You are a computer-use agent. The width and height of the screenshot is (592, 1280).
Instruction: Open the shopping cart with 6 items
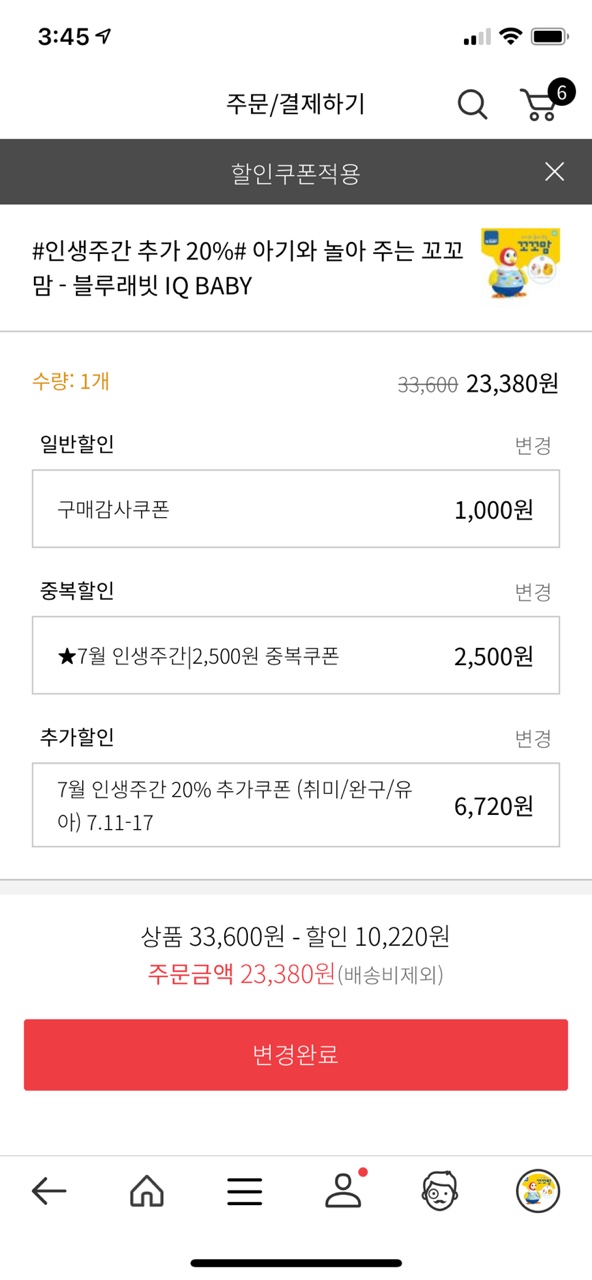coord(546,100)
